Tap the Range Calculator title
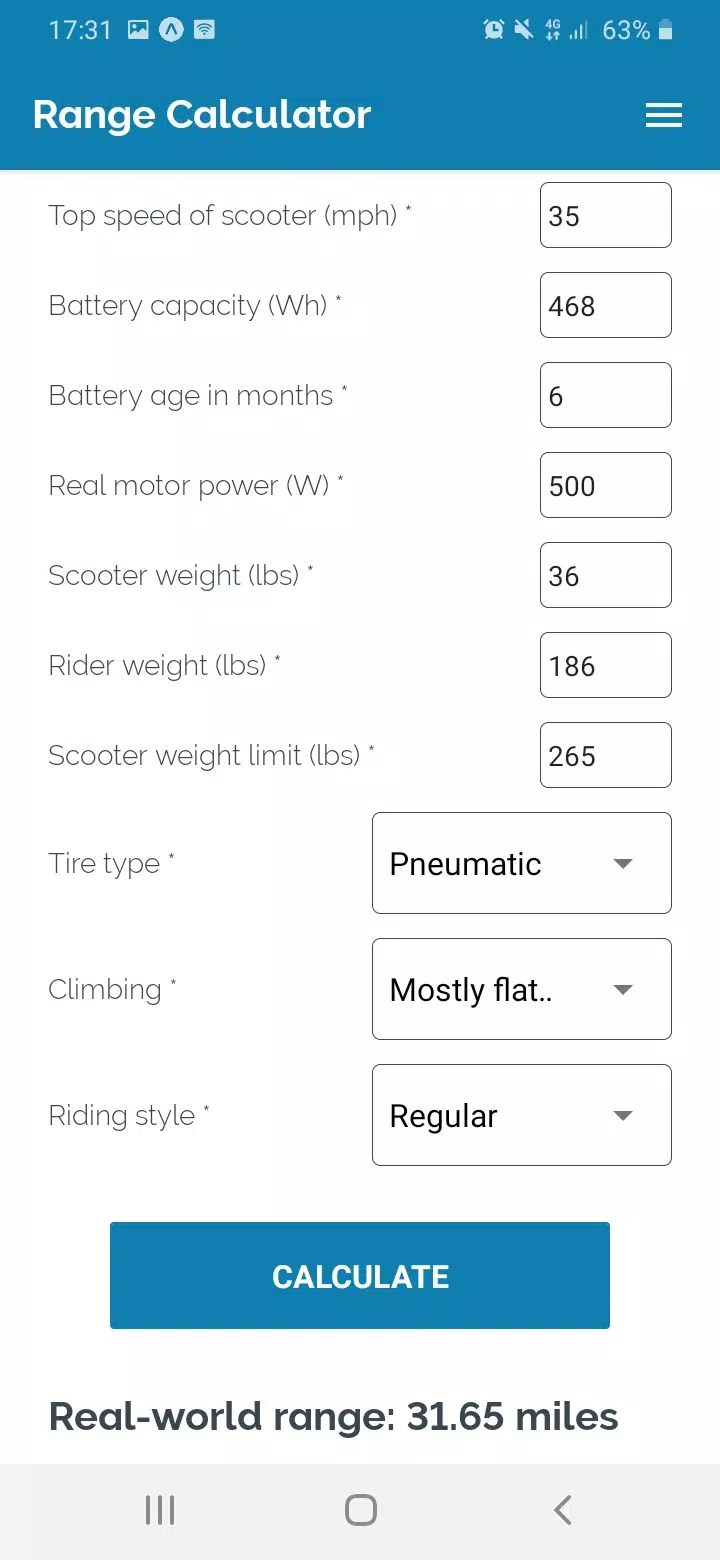Image resolution: width=720 pixels, height=1560 pixels. (201, 115)
